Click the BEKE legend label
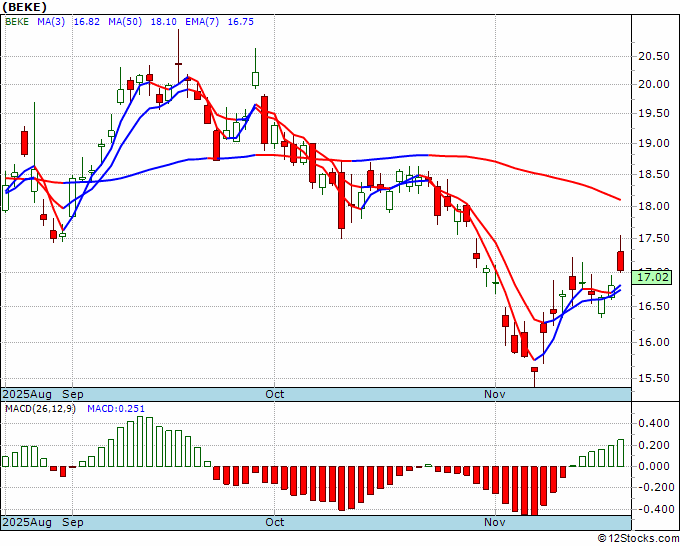 (17, 22)
